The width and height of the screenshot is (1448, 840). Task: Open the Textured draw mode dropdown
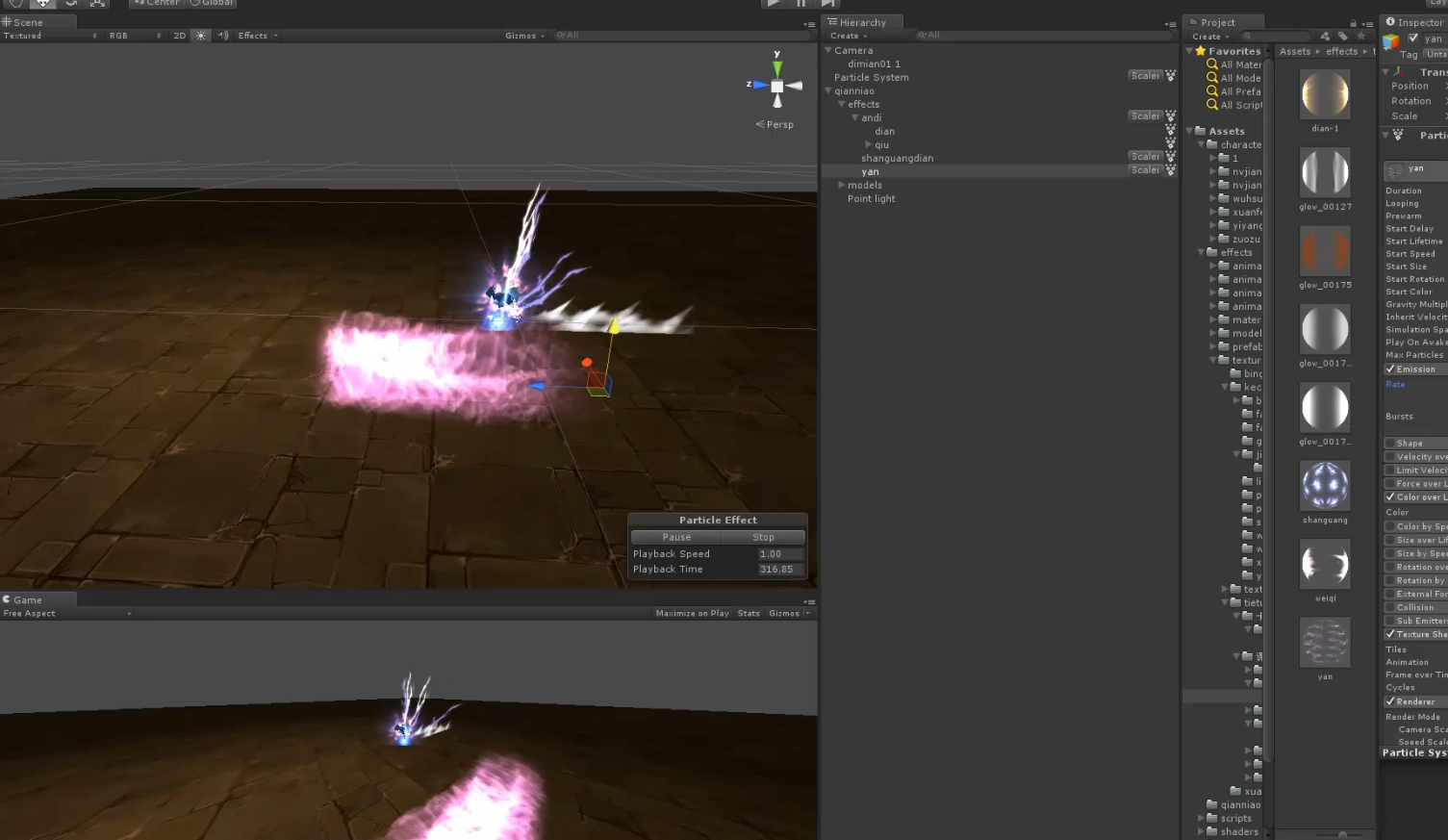(x=50, y=36)
